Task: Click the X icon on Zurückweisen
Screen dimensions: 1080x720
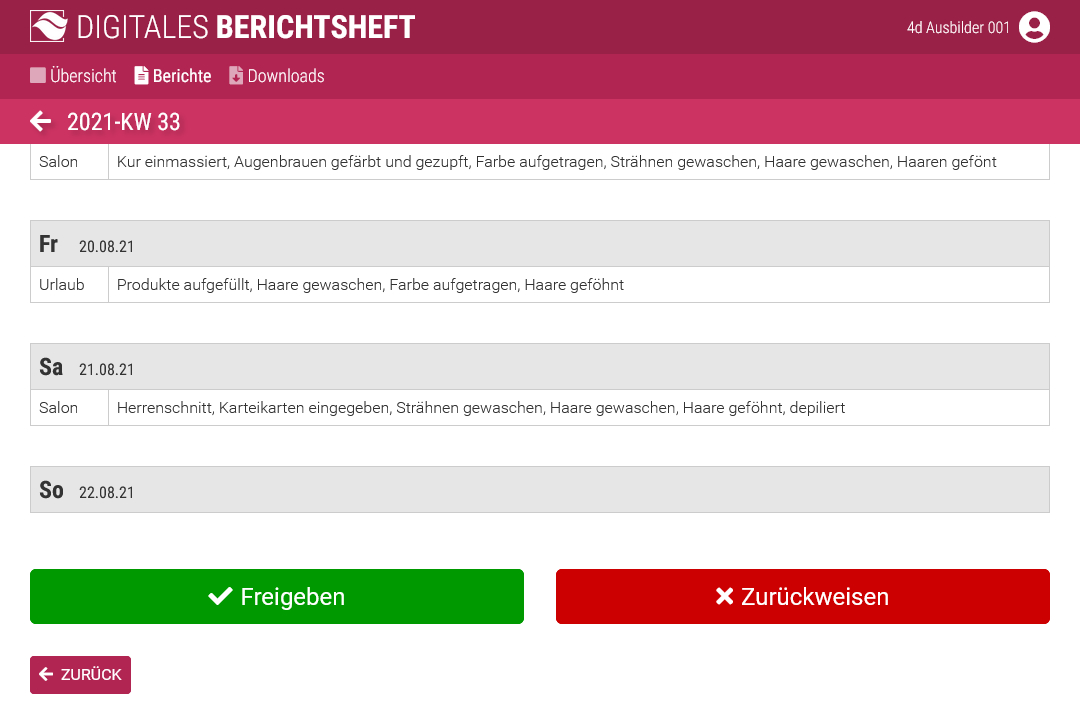Action: pyautogui.click(x=725, y=597)
